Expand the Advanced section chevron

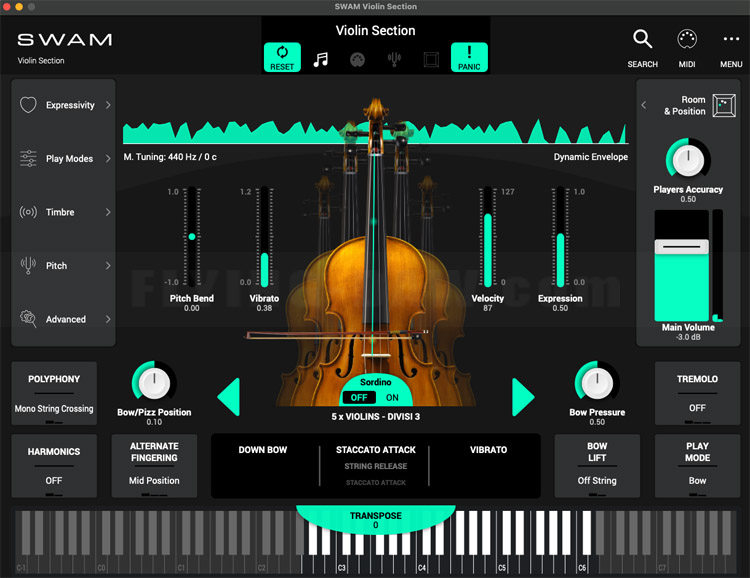[108, 319]
